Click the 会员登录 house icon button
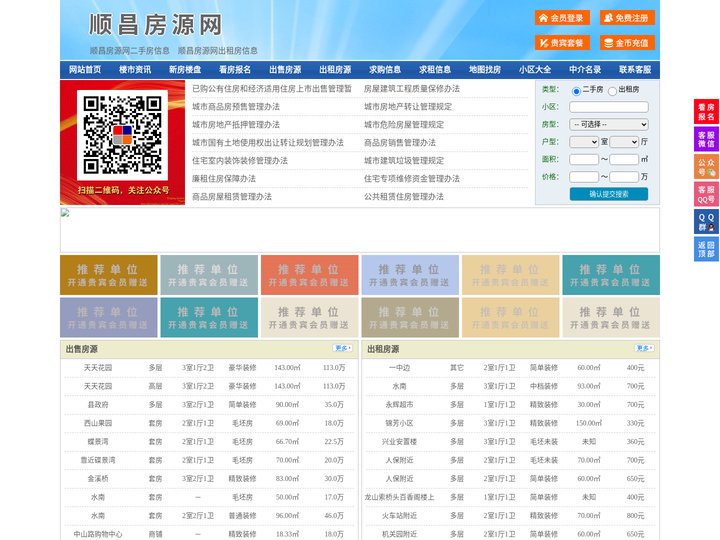Viewport: 720px width, 540px height. click(x=562, y=18)
